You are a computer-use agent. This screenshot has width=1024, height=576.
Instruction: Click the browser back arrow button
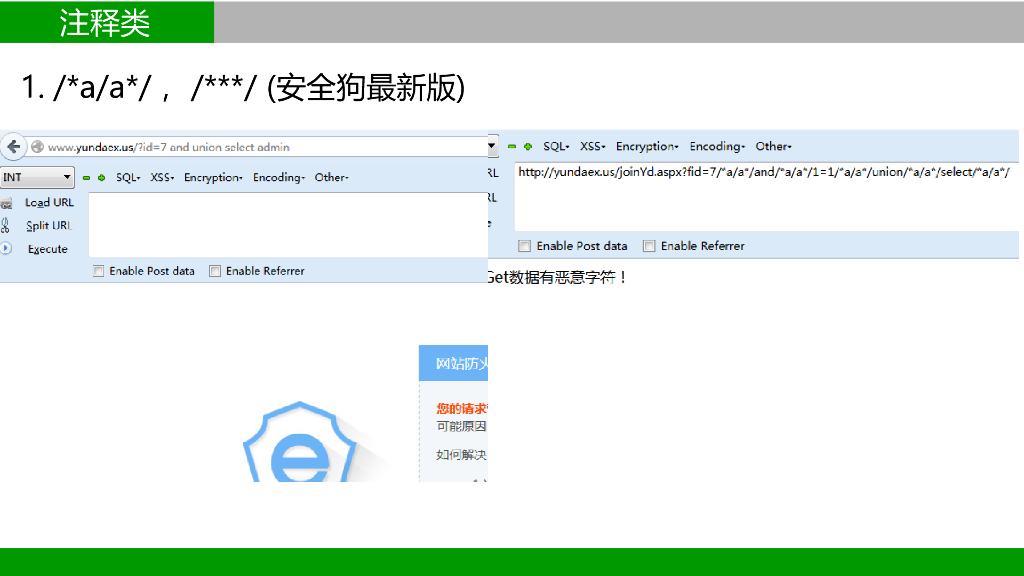point(14,147)
